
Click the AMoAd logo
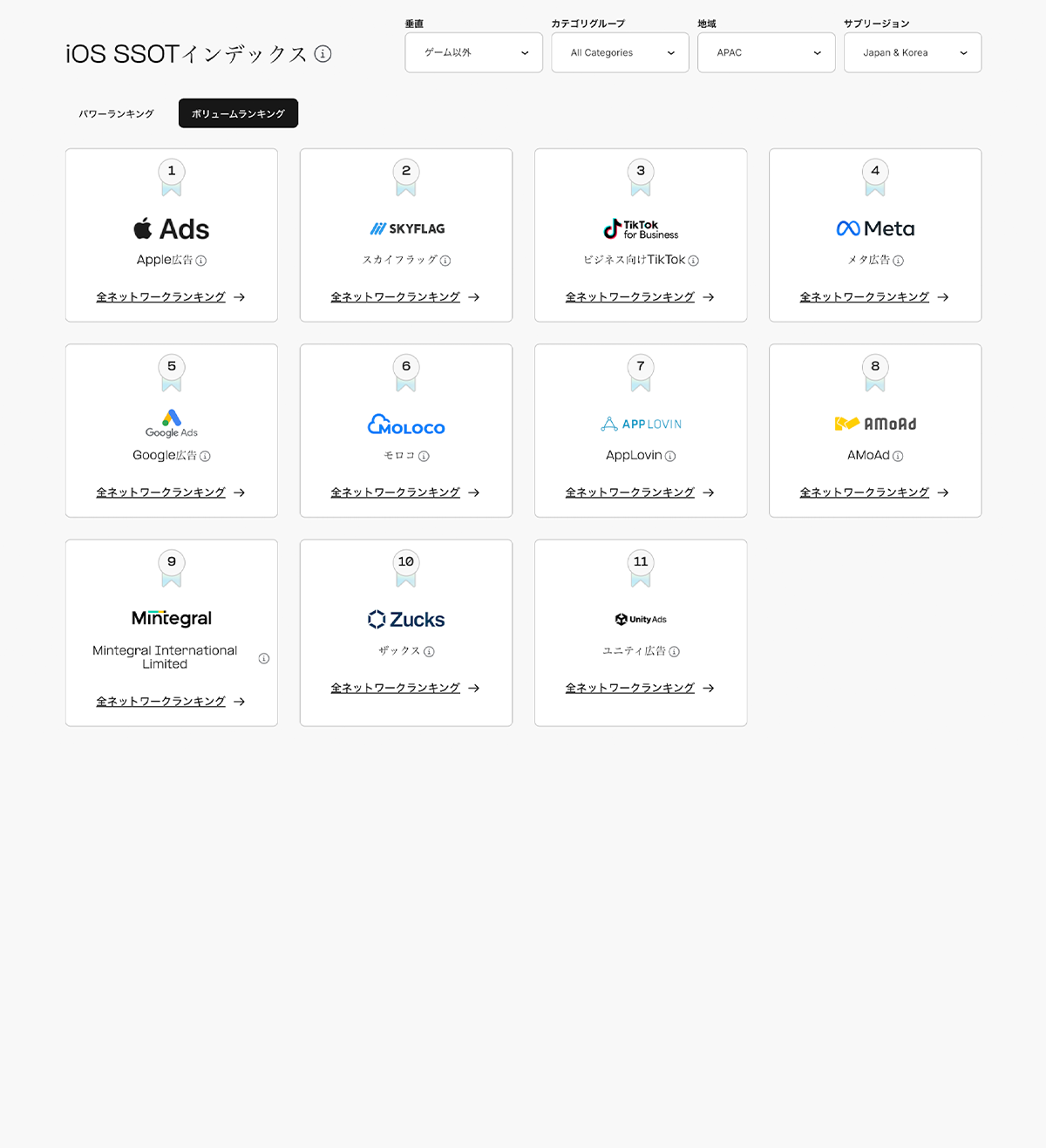pyautogui.click(x=875, y=424)
